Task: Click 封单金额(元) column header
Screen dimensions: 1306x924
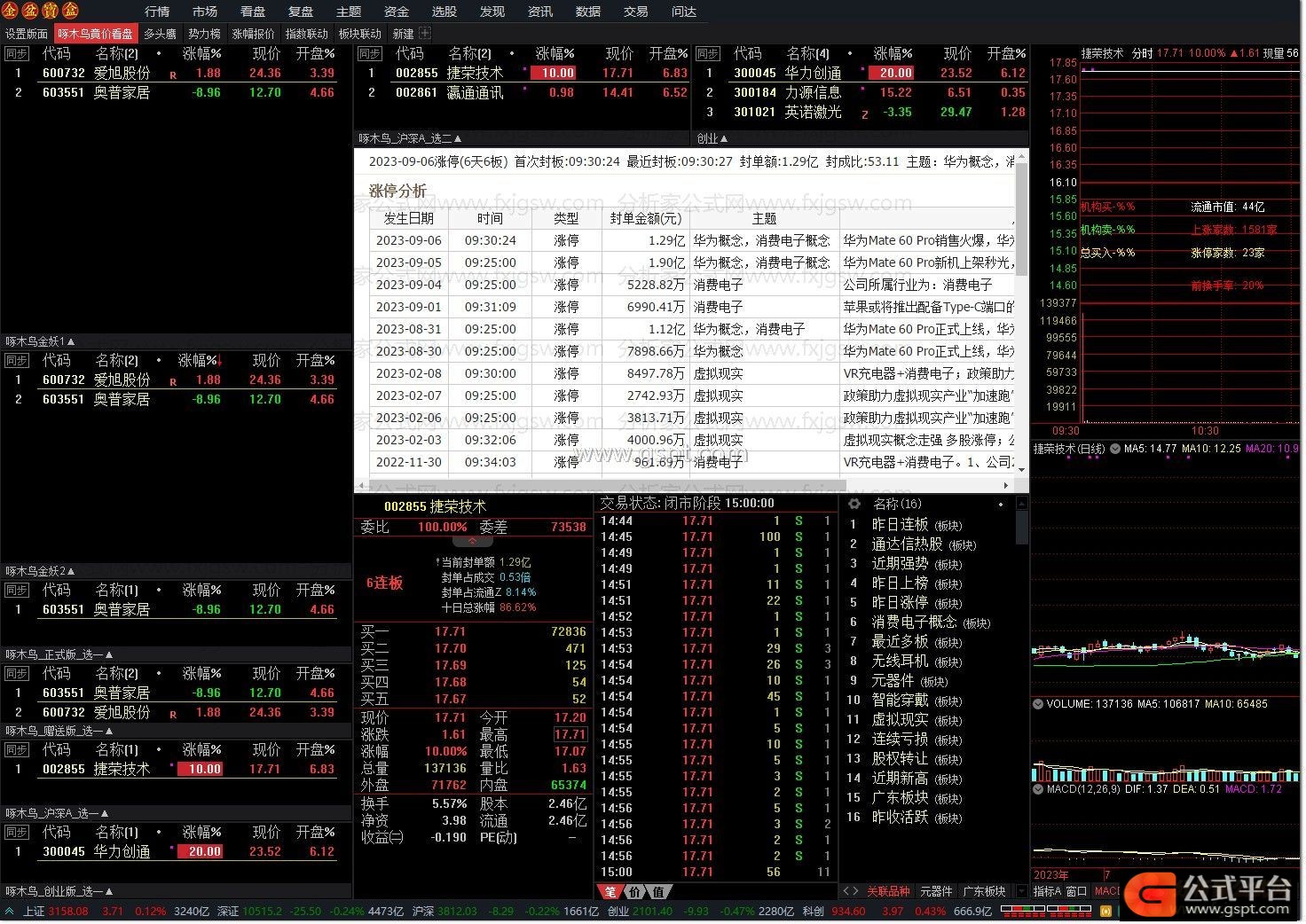Action: (646, 218)
